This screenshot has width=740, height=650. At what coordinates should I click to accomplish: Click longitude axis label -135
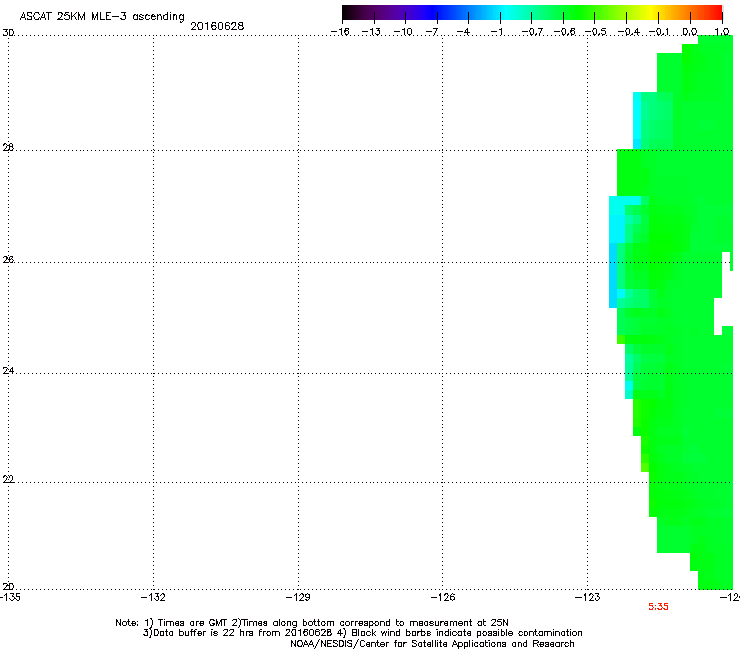[x=10, y=597]
